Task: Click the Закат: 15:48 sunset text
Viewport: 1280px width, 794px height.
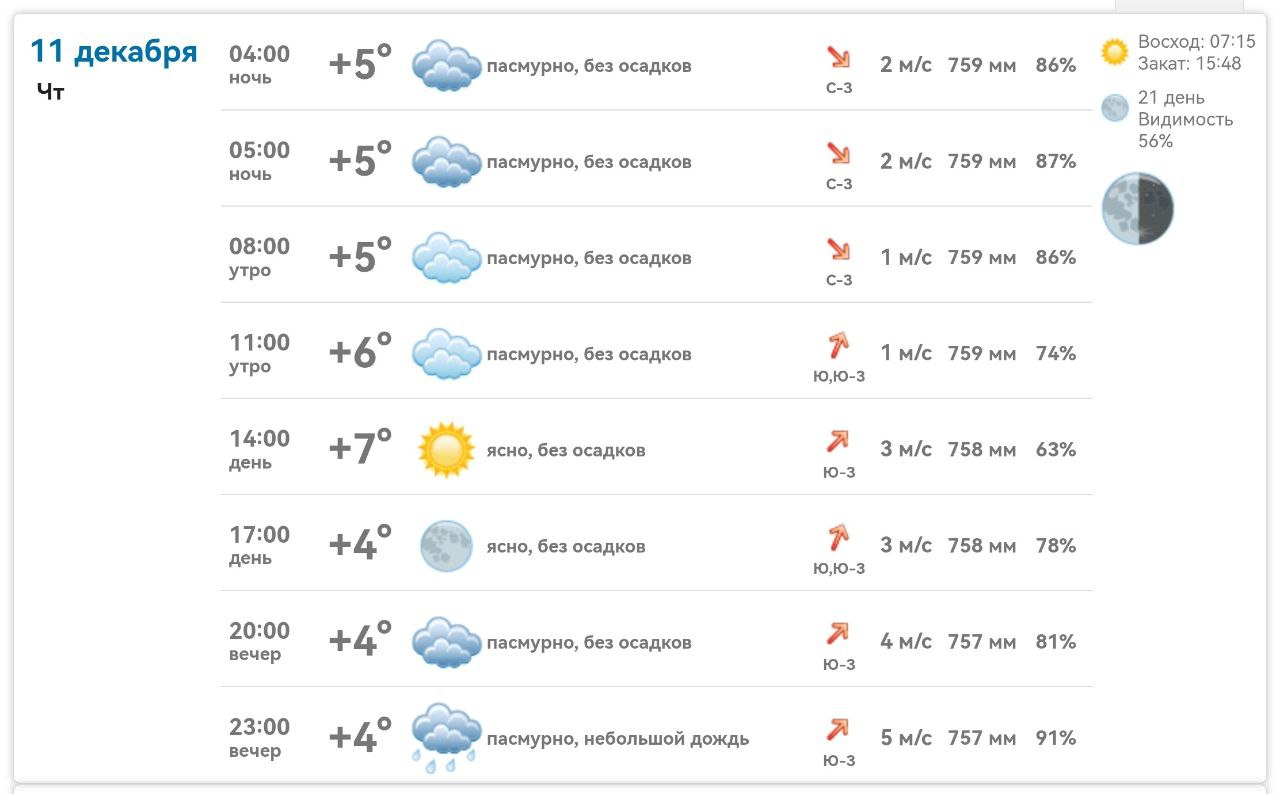Action: (1189, 64)
